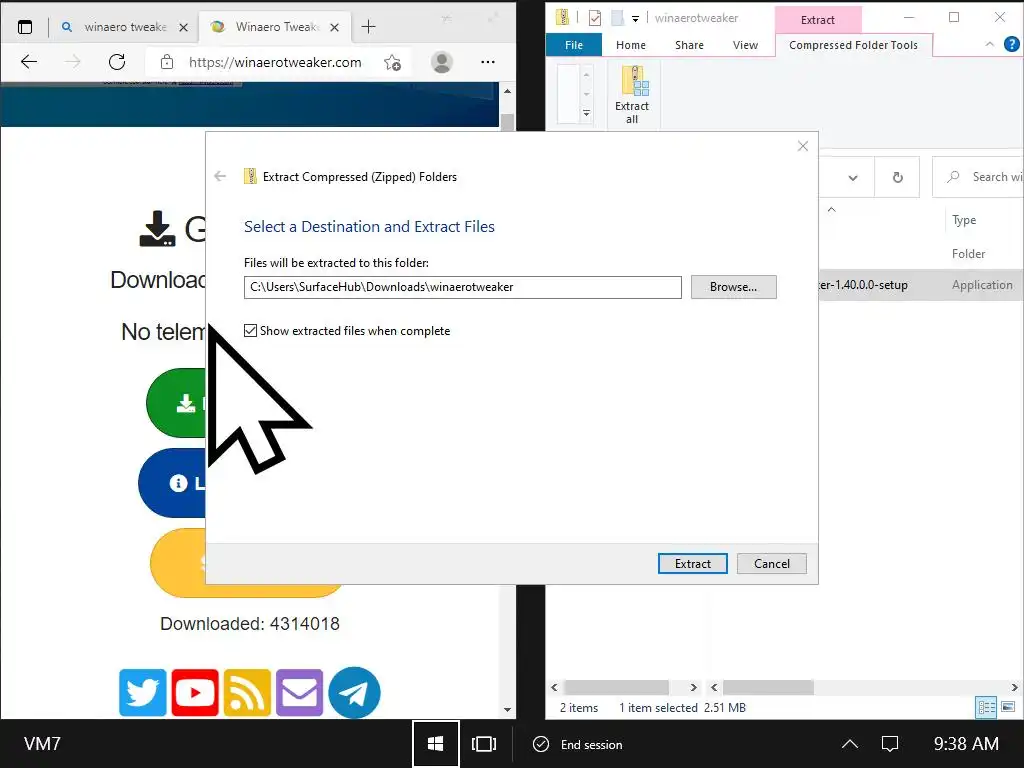Click the green download button on webpage
1024x768 pixels.
(x=176, y=403)
